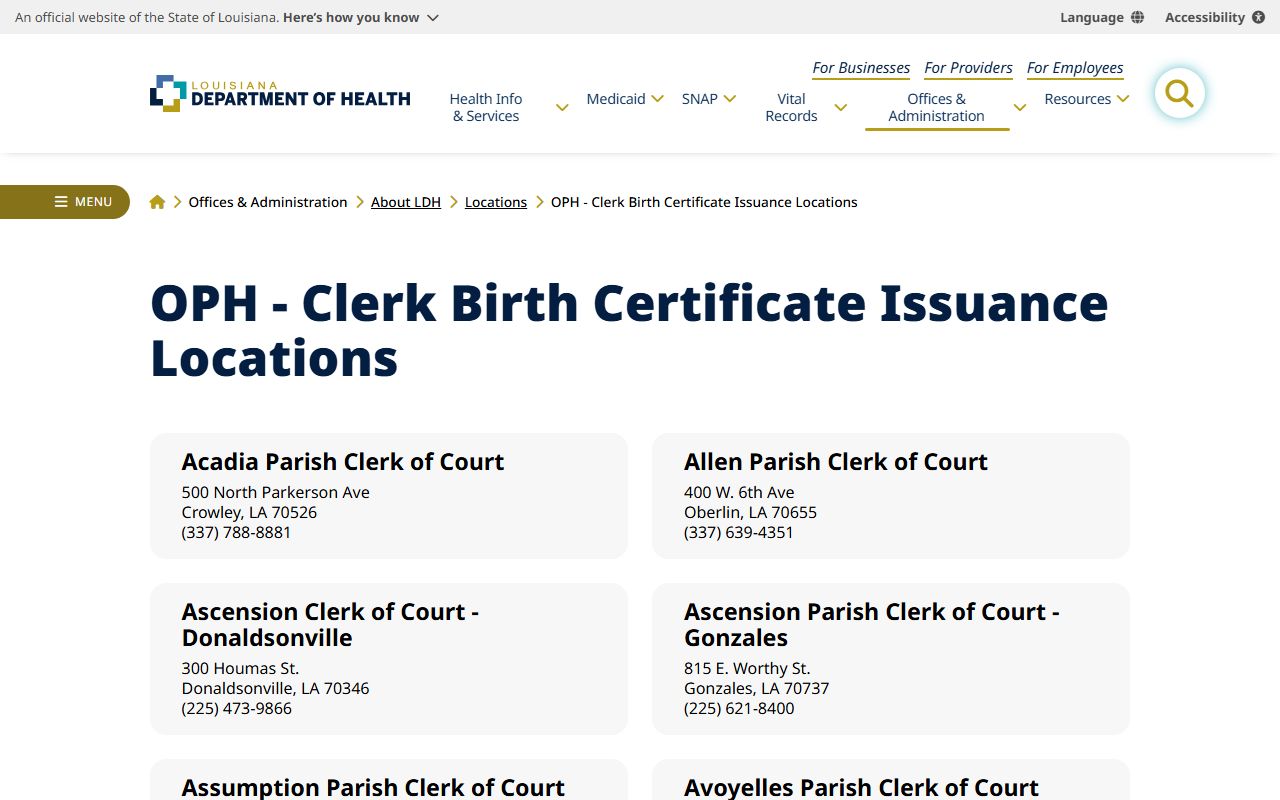
Task: Click the Accessibility person icon
Action: pos(1258,17)
